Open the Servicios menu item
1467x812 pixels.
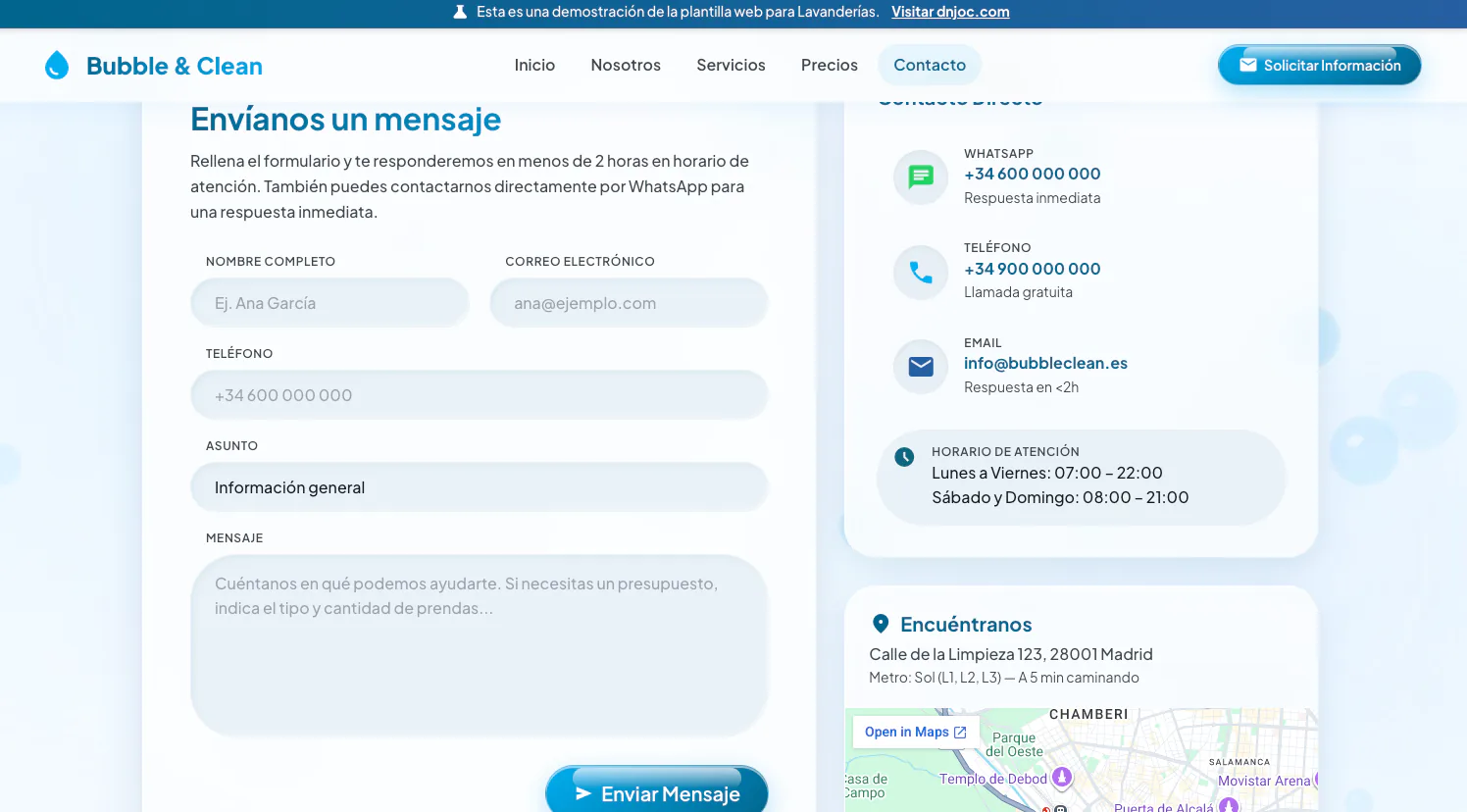click(731, 65)
